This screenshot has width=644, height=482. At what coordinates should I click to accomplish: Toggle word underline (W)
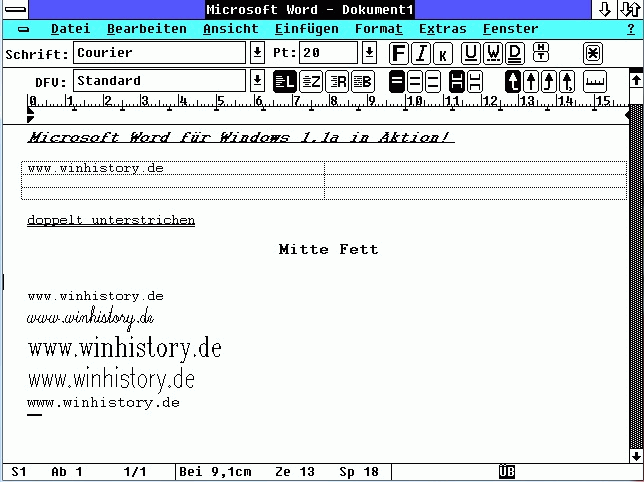point(493,53)
